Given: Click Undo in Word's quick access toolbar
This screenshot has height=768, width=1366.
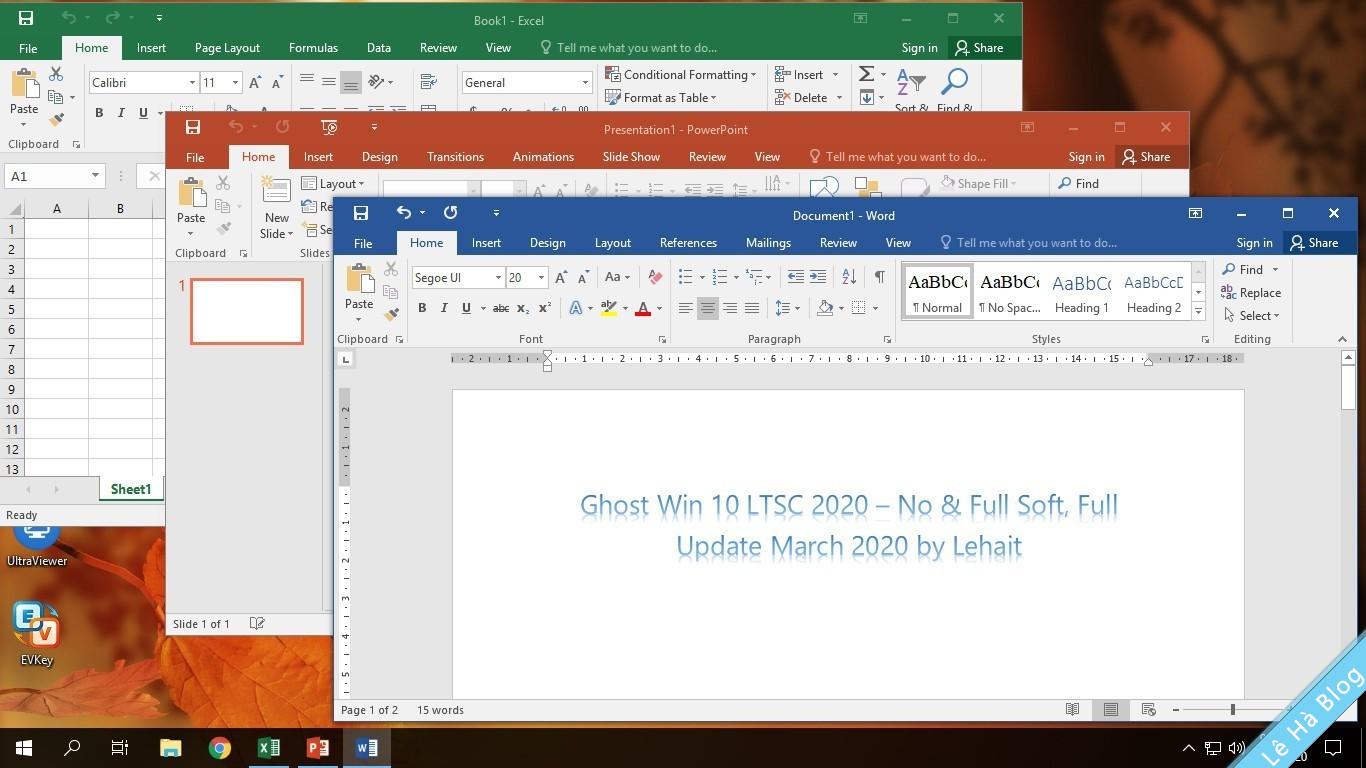Looking at the screenshot, I should [x=404, y=213].
